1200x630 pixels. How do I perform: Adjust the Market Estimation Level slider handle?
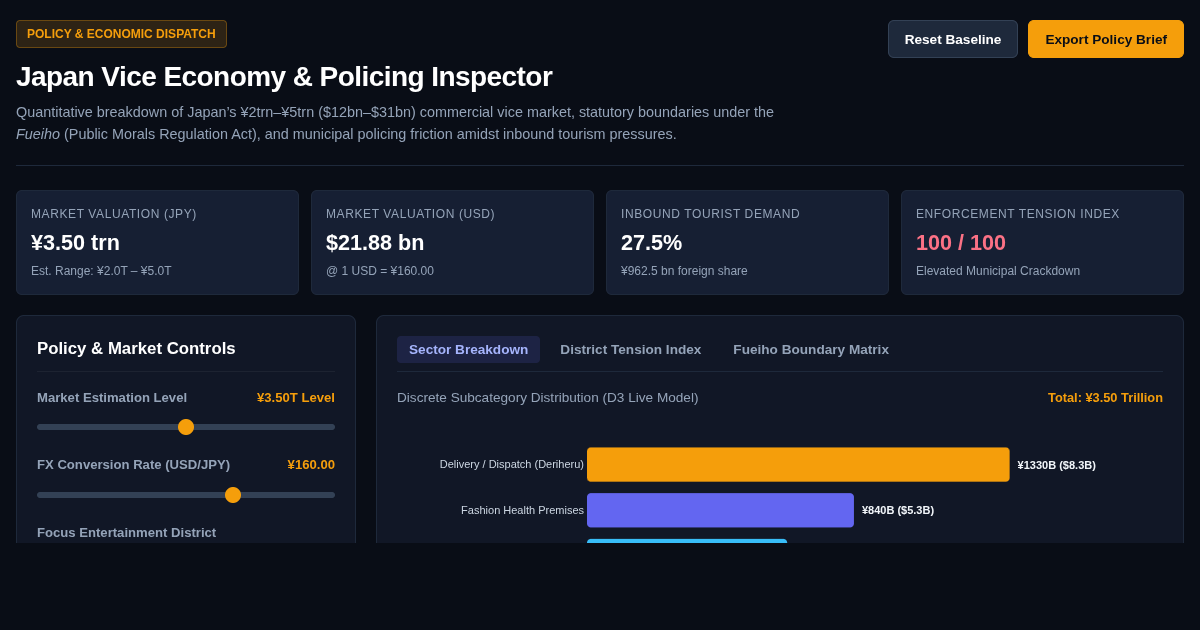point(186,427)
